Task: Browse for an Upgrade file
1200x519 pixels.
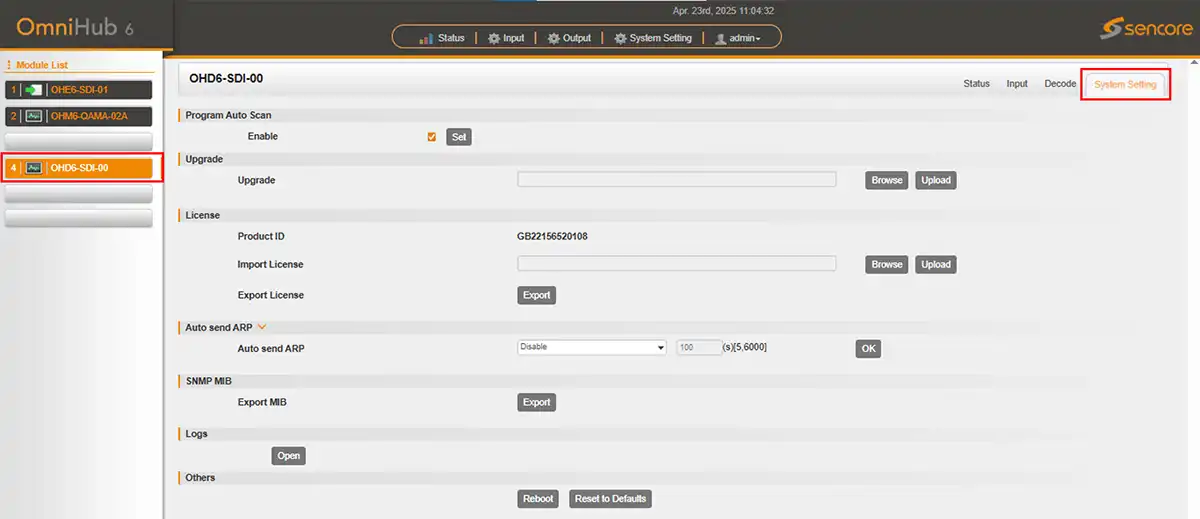Action: 887,181
